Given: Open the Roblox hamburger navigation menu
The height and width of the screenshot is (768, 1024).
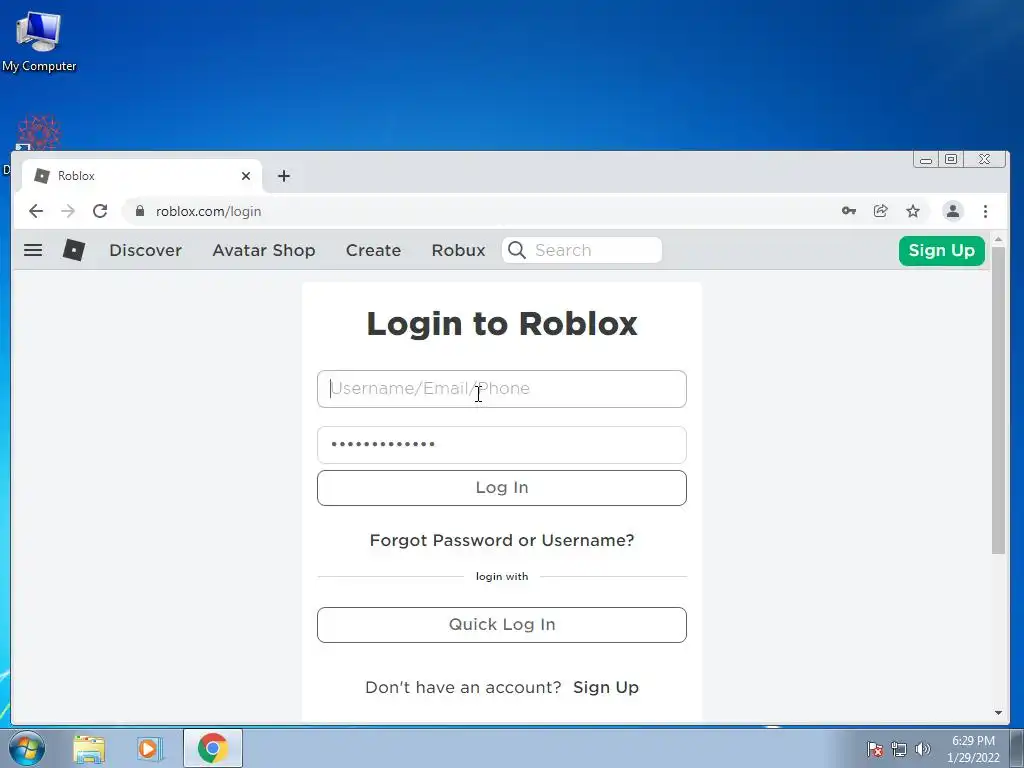Looking at the screenshot, I should coord(33,250).
